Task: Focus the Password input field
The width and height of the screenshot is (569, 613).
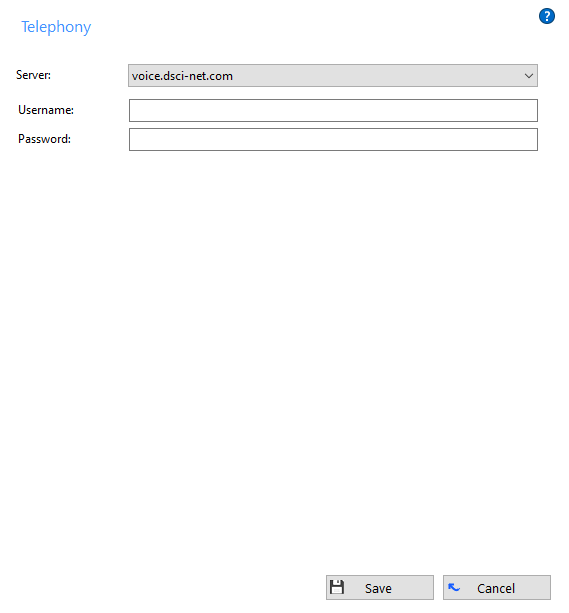Action: (x=333, y=140)
